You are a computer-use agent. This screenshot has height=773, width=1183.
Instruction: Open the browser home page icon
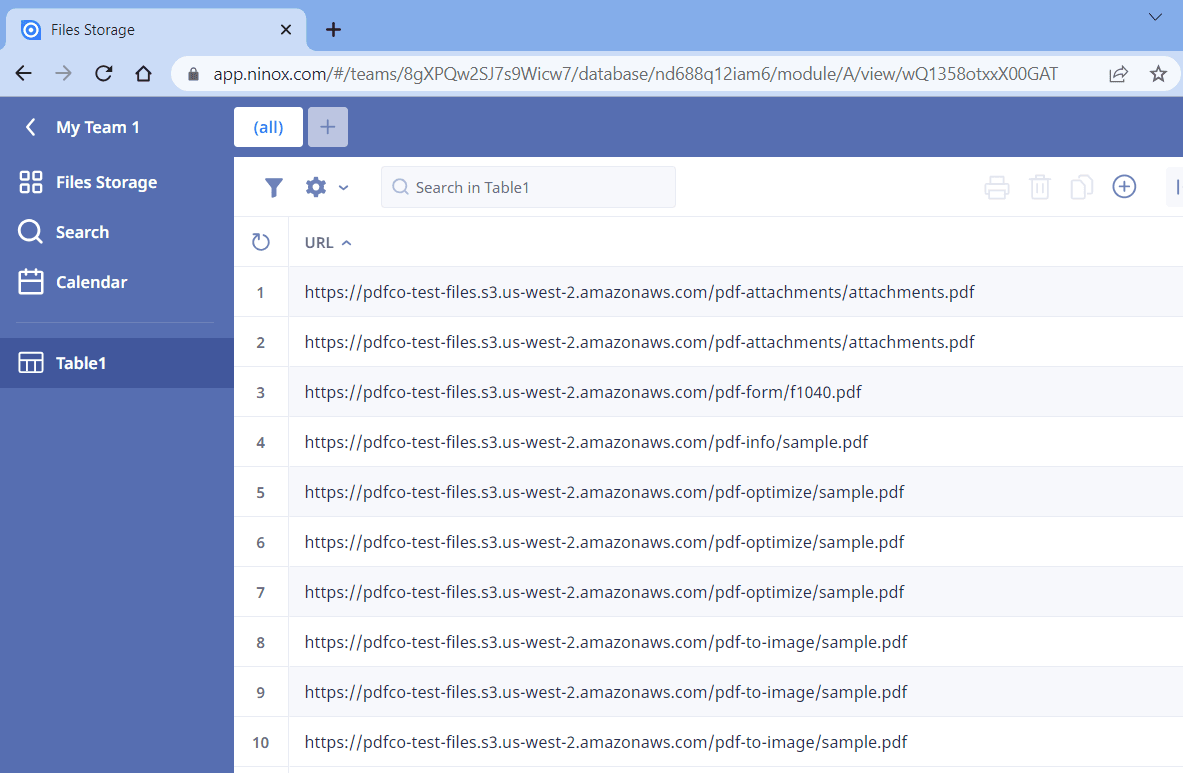coord(143,73)
